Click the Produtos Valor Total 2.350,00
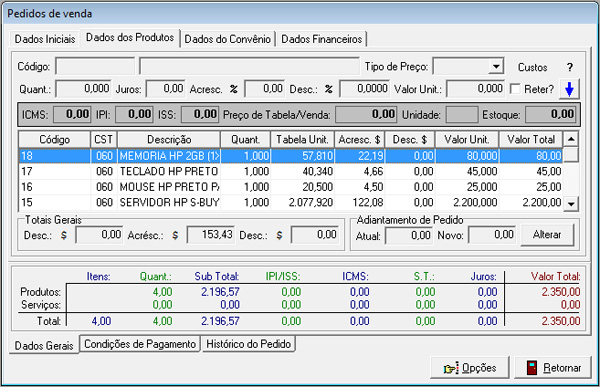600x387 pixels. click(561, 292)
